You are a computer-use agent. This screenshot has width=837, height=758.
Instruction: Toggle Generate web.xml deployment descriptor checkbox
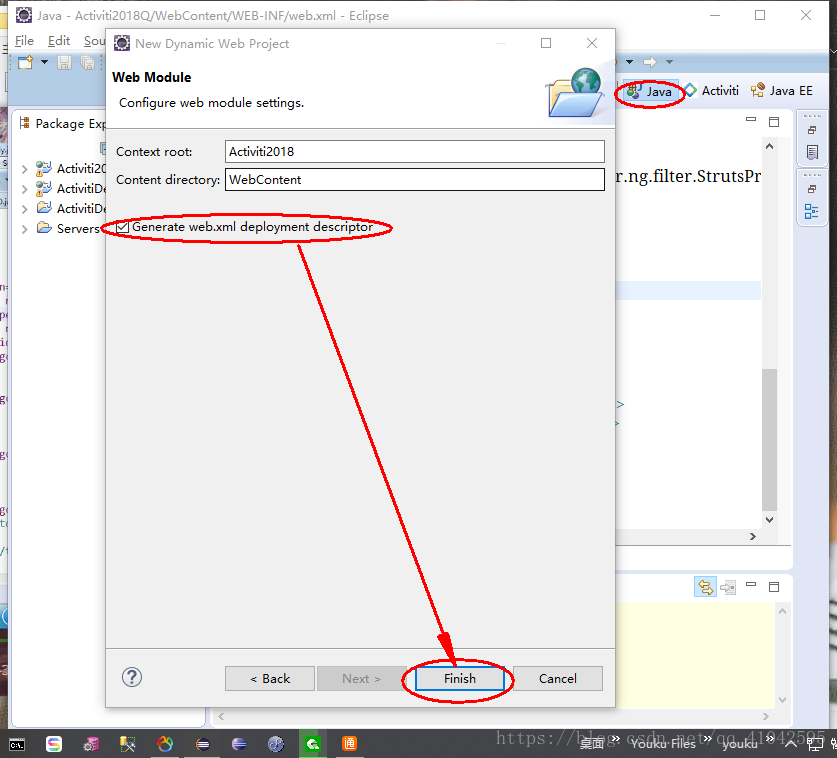coord(122,227)
